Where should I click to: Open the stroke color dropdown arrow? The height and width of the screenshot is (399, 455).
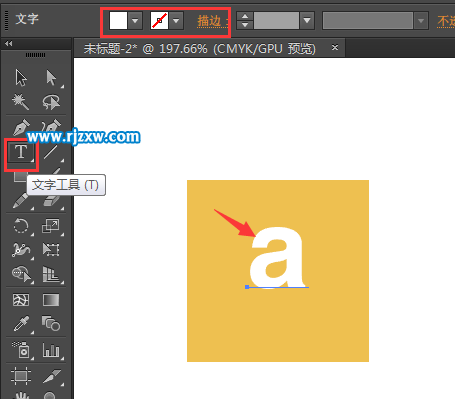(176, 21)
